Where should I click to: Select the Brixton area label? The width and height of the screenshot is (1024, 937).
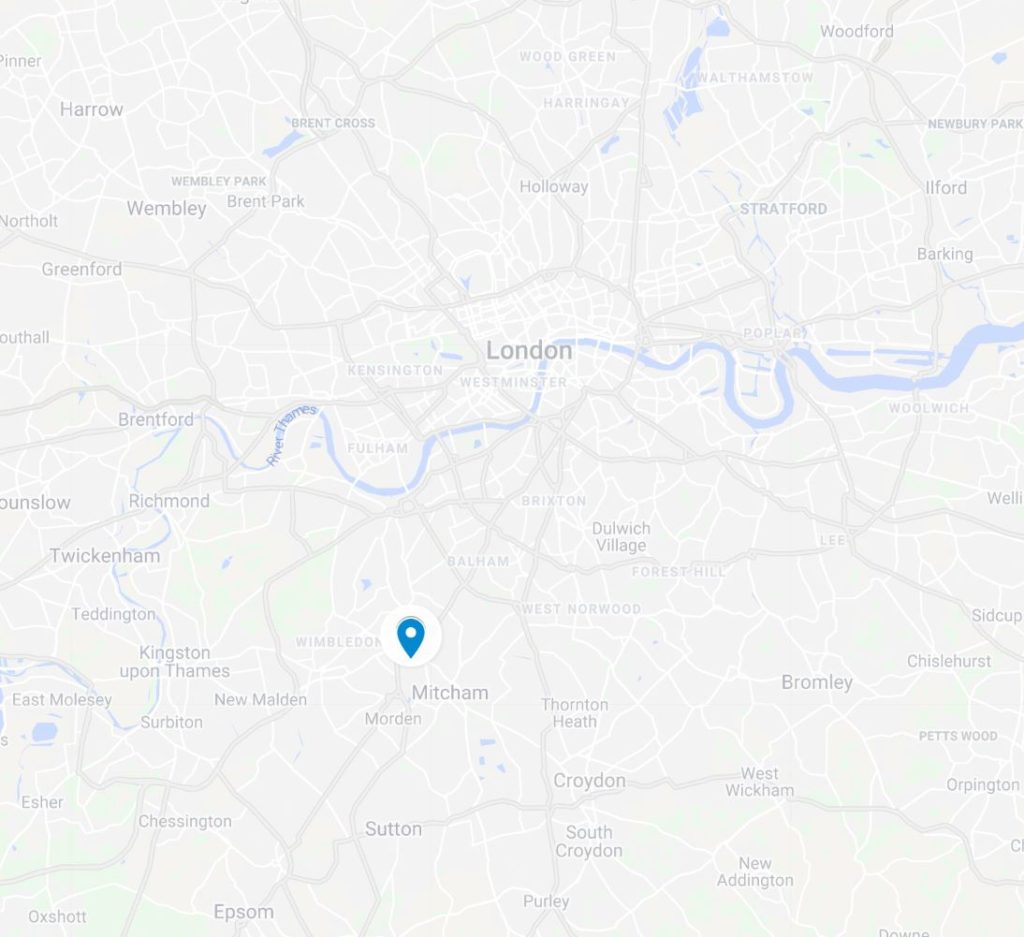tap(554, 501)
